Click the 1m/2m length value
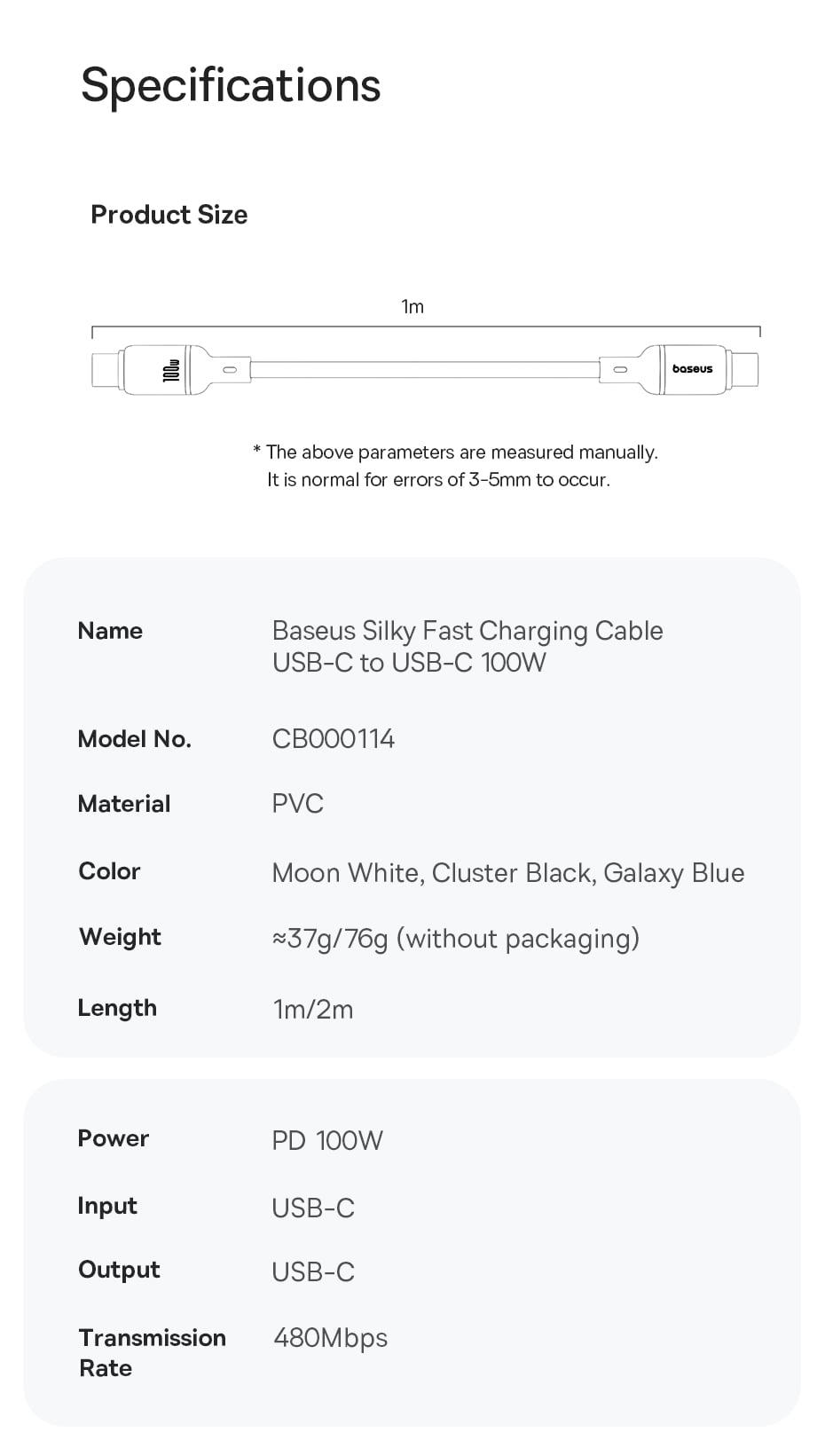 coord(312,1010)
